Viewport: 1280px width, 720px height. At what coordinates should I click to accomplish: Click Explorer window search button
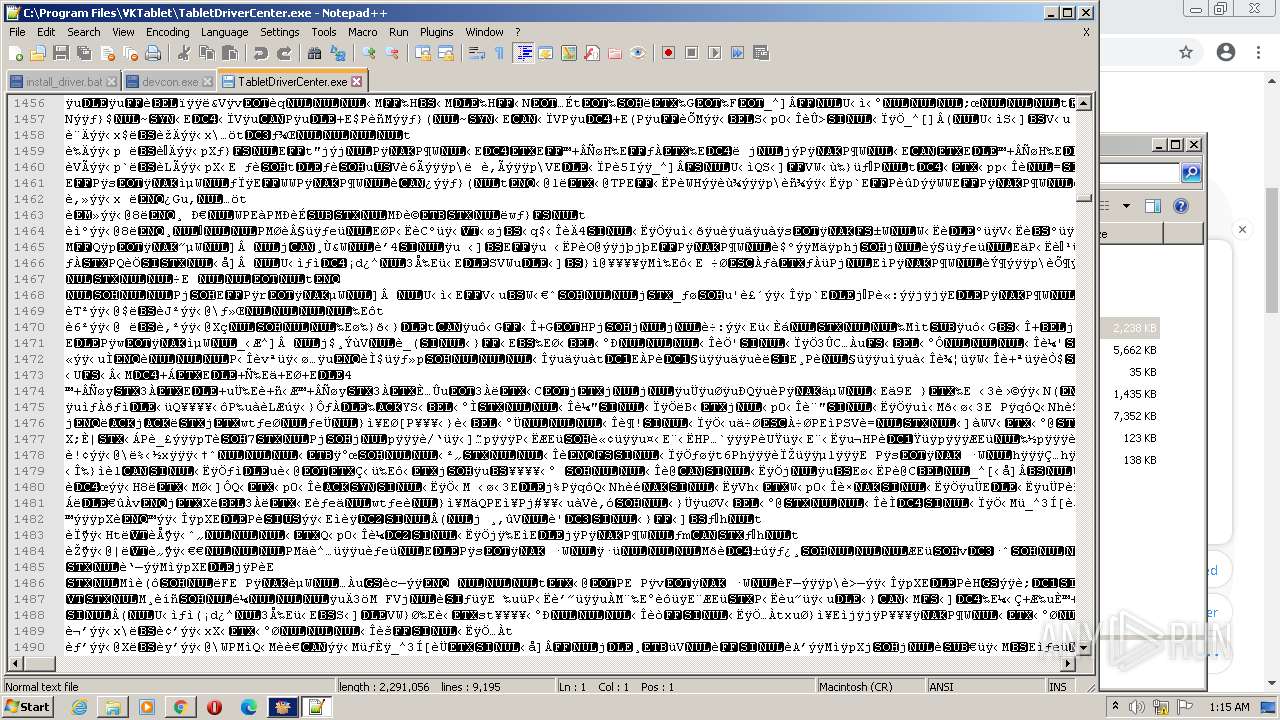tap(1190, 174)
